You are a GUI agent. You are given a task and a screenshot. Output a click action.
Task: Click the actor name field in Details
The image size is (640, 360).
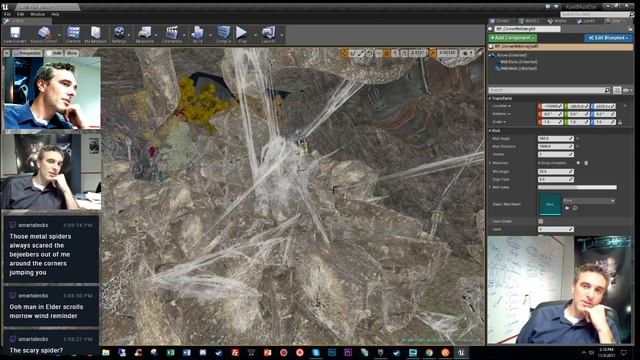[527, 29]
